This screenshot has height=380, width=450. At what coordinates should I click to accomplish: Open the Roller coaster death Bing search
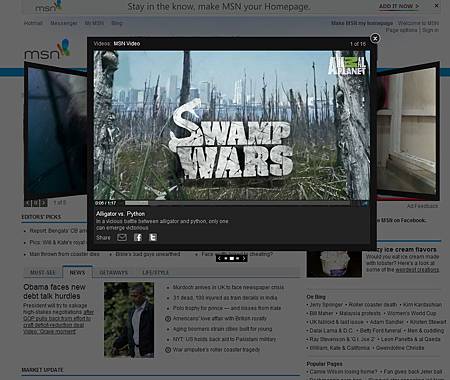(x=373, y=305)
